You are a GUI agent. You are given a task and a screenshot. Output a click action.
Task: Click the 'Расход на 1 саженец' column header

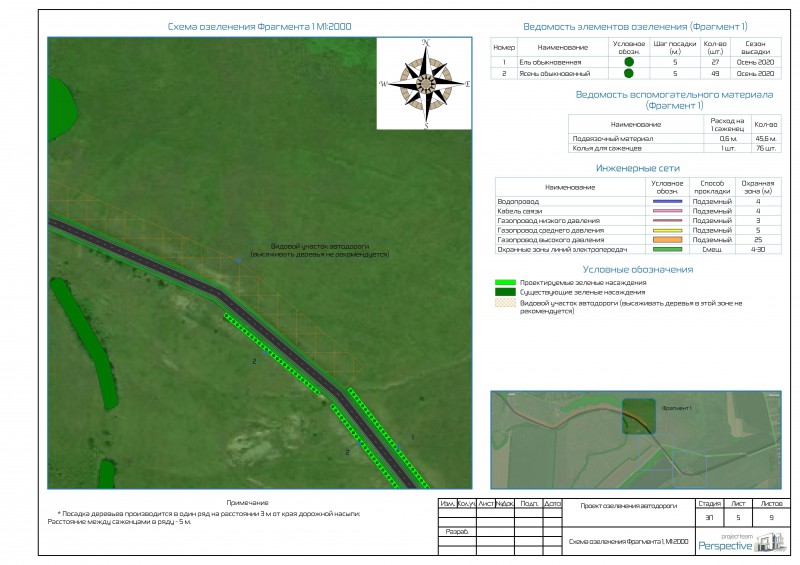[727, 125]
